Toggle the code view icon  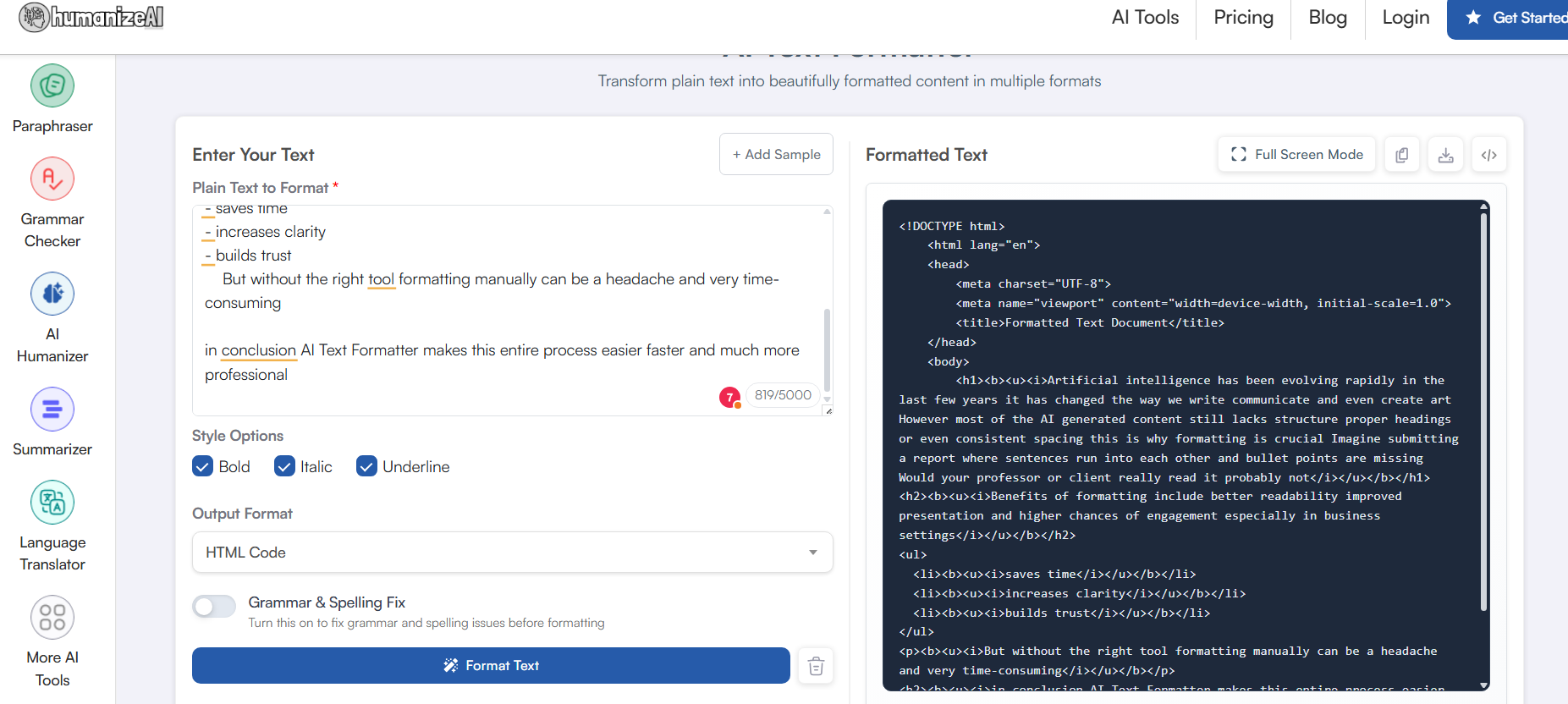pyautogui.click(x=1488, y=155)
